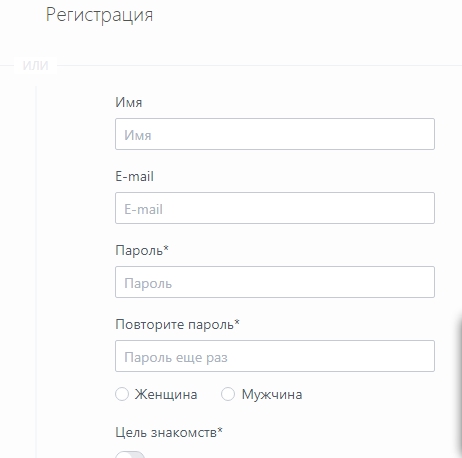The image size is (462, 458).
Task: Click the Имя field label
Action: pyautogui.click(x=129, y=102)
